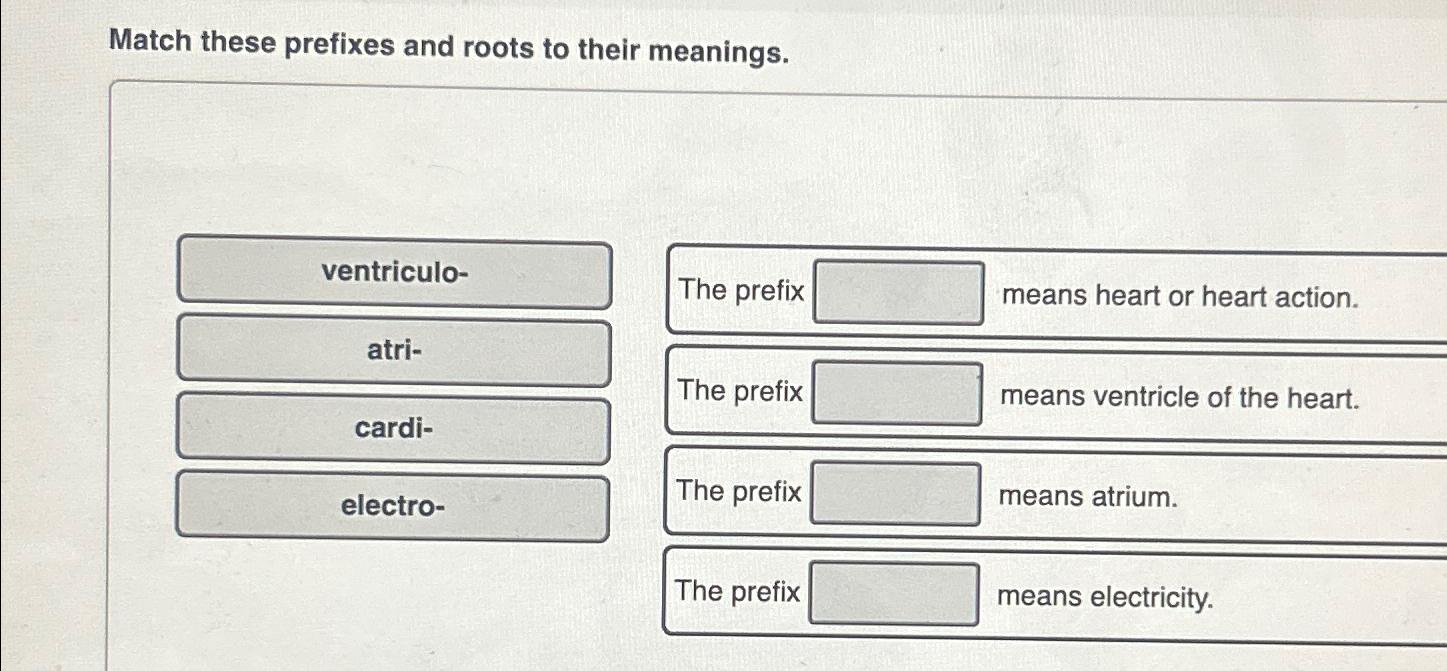Click the text 'means electricity.'
1447x671 pixels.
[x=1104, y=596]
